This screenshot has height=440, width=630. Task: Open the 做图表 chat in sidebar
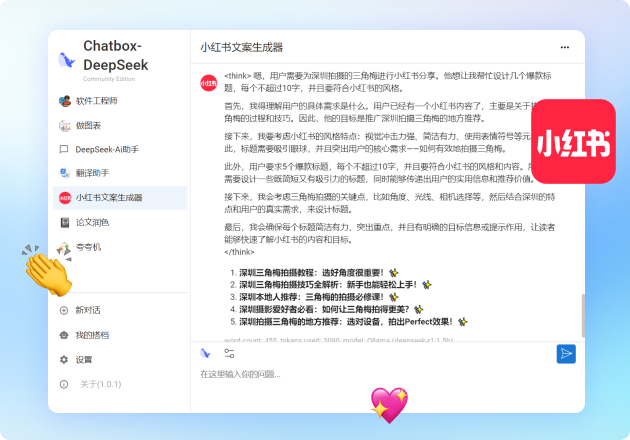pos(88,125)
